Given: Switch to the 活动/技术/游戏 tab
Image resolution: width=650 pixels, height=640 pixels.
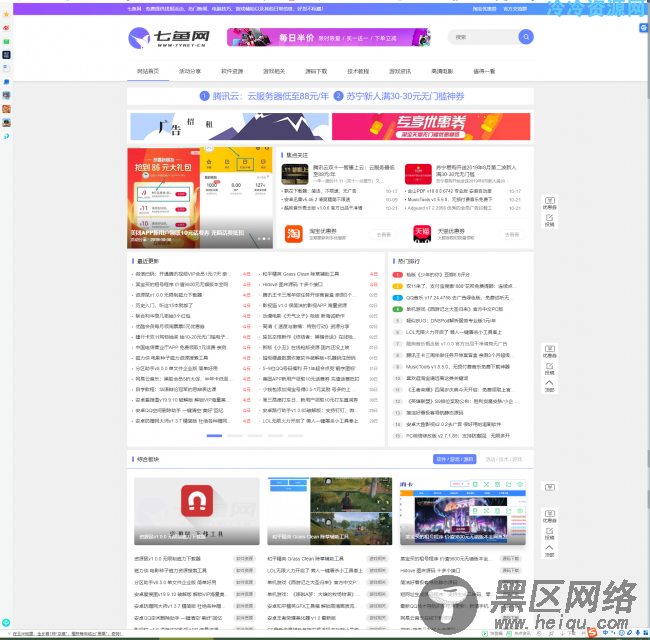Looking at the screenshot, I should [504, 459].
